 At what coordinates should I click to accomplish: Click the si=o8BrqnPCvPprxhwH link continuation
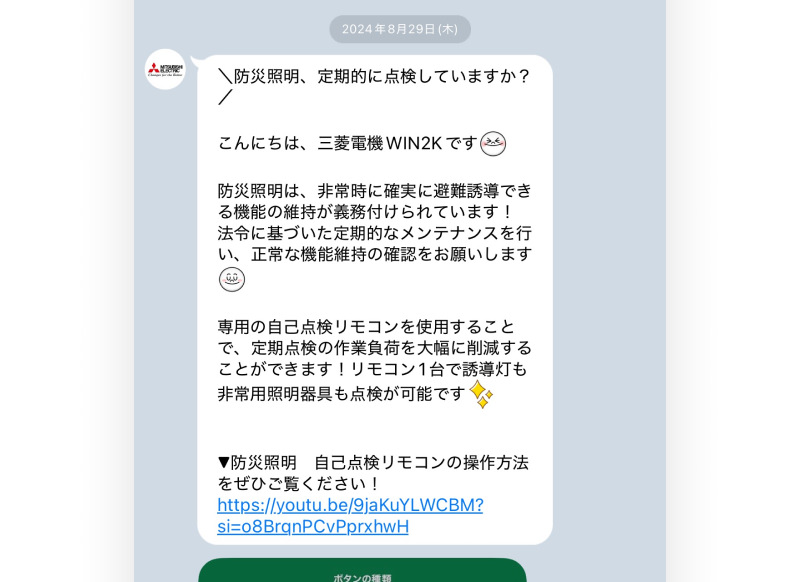tap(313, 526)
